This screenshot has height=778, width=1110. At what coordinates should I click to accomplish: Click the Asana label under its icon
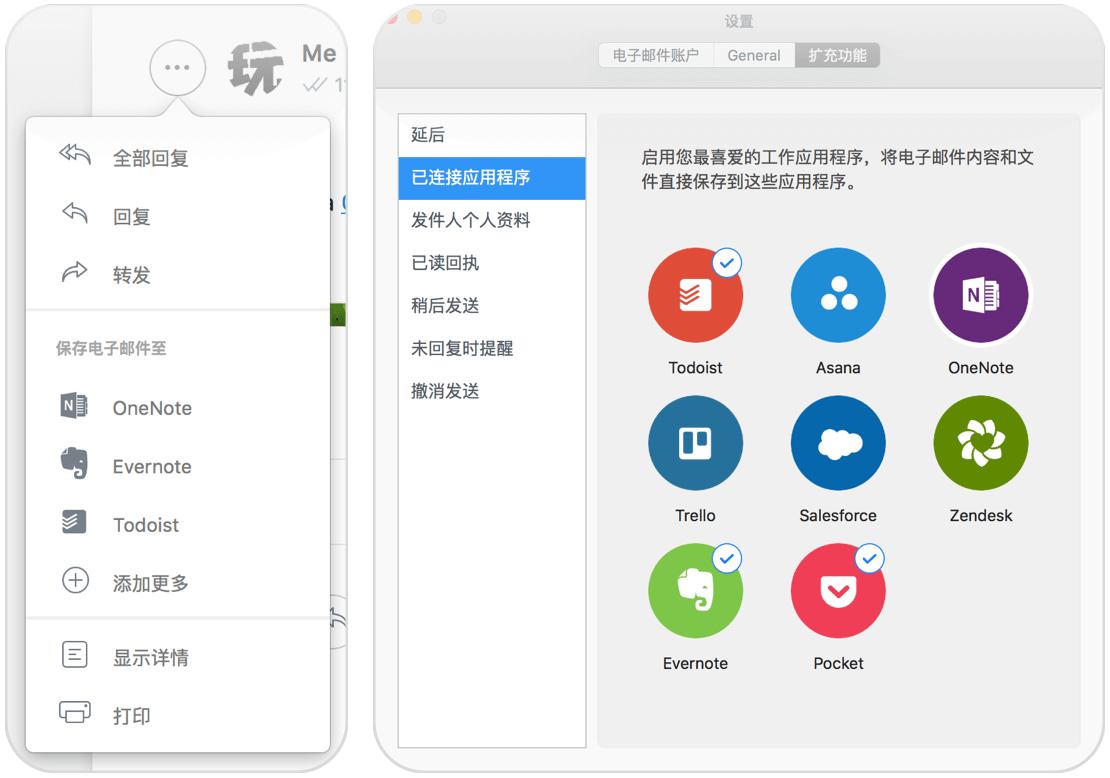838,368
